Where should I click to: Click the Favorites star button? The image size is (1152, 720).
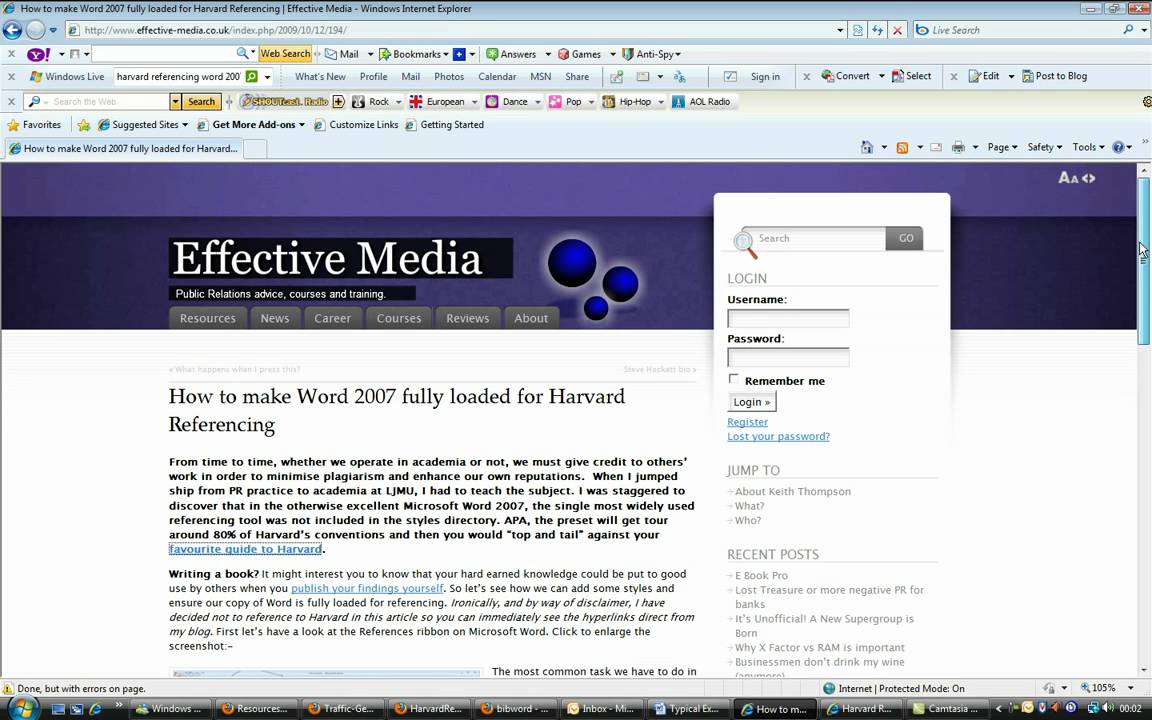pyautogui.click(x=34, y=125)
